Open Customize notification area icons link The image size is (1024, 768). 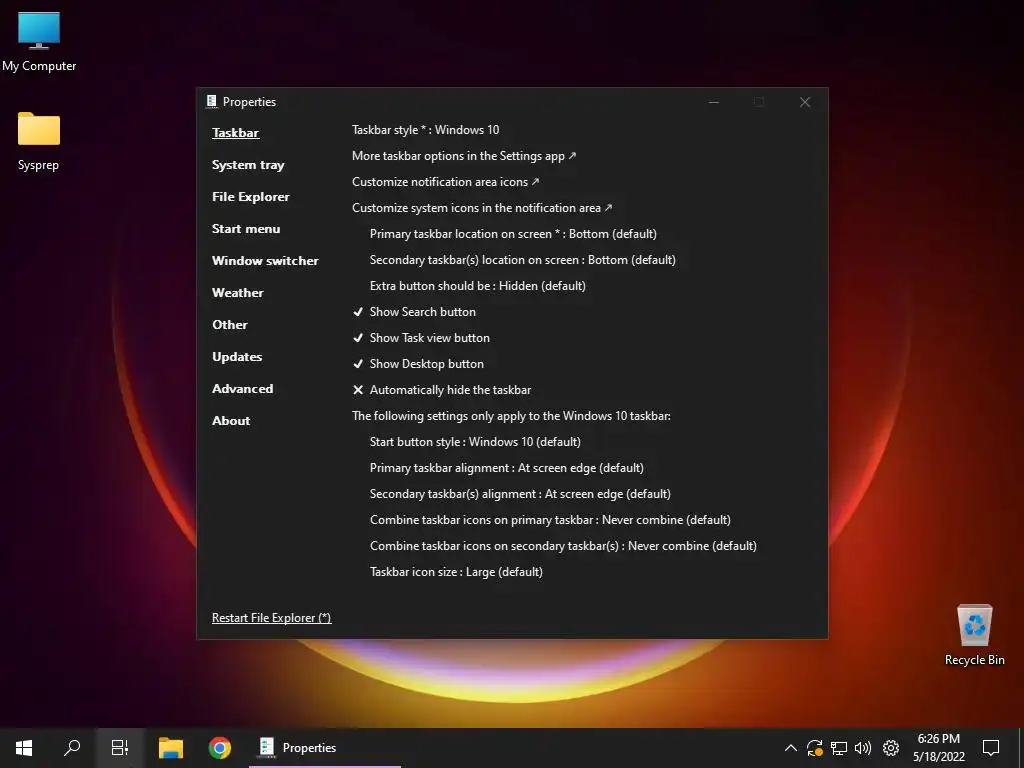[x=445, y=182]
